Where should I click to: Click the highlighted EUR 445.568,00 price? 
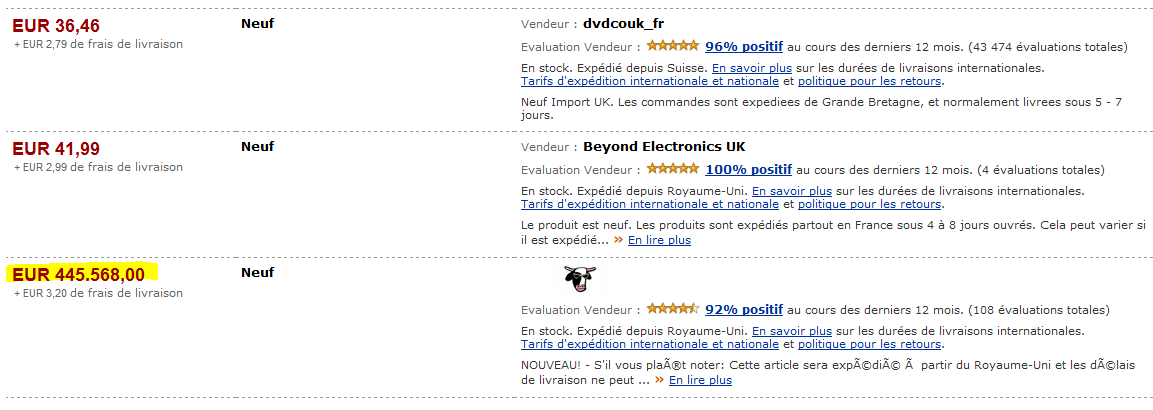(79, 275)
